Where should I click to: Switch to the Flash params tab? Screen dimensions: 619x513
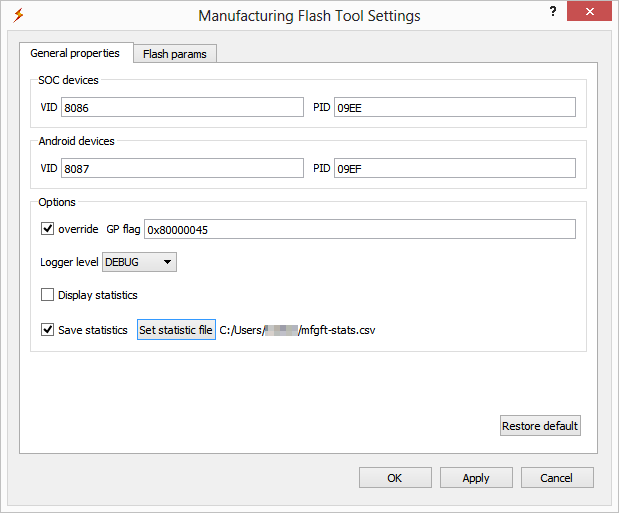pyautogui.click(x=175, y=54)
